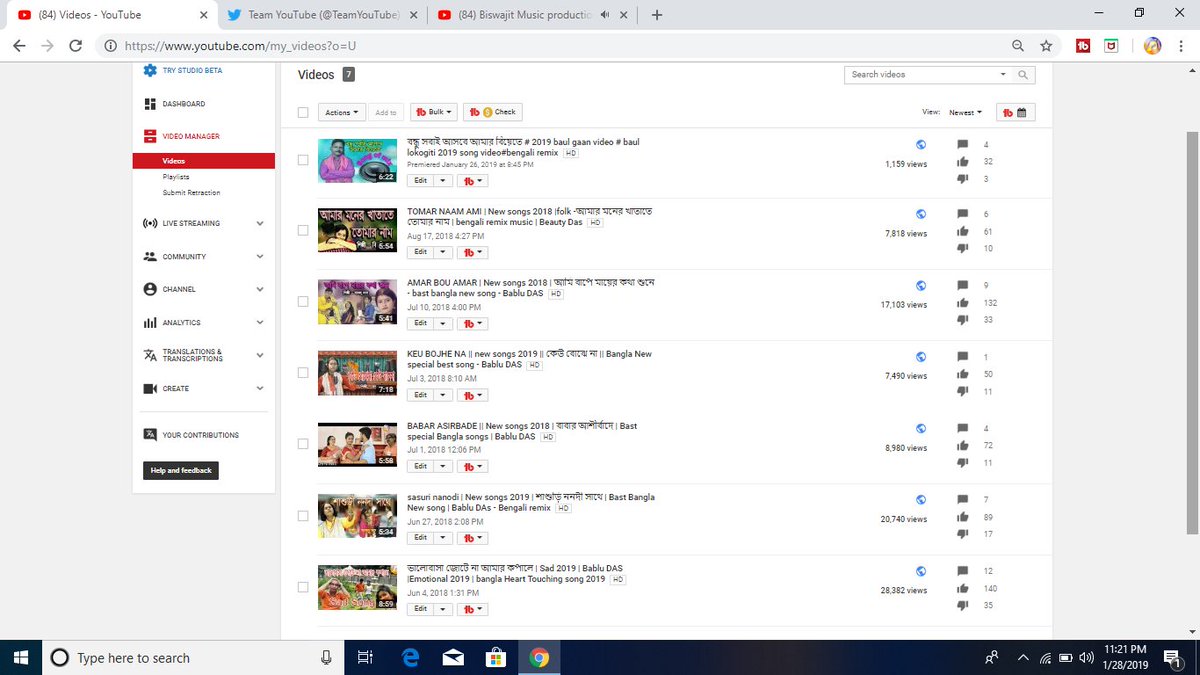Expand the Community section
The image size is (1200, 675).
(x=259, y=256)
